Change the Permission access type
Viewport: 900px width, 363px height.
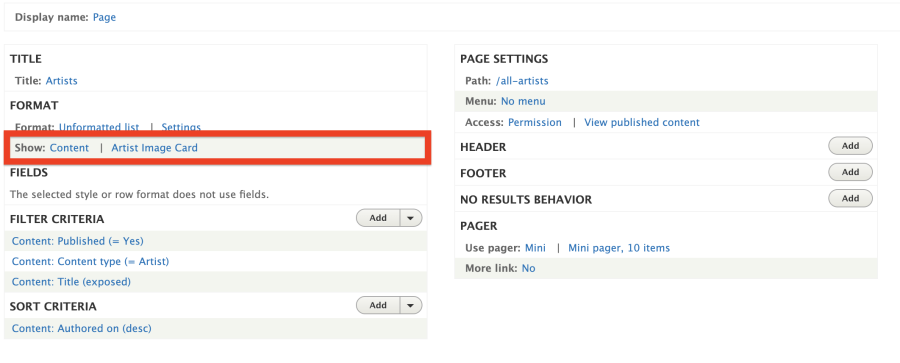click(535, 122)
